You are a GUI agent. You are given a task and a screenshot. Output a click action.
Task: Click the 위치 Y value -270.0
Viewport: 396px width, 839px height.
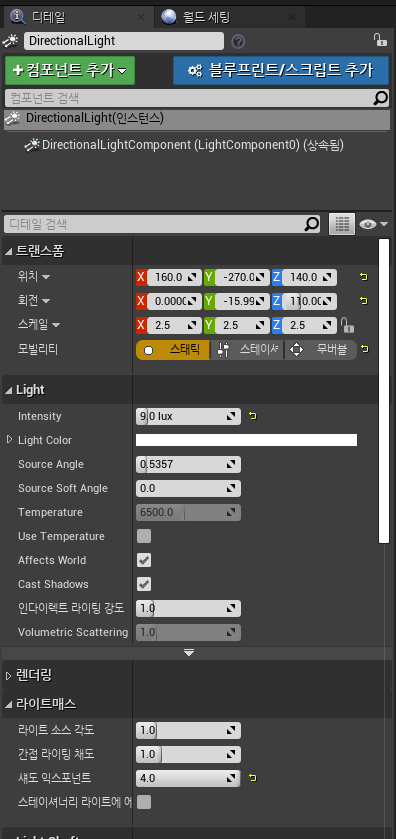point(242,277)
